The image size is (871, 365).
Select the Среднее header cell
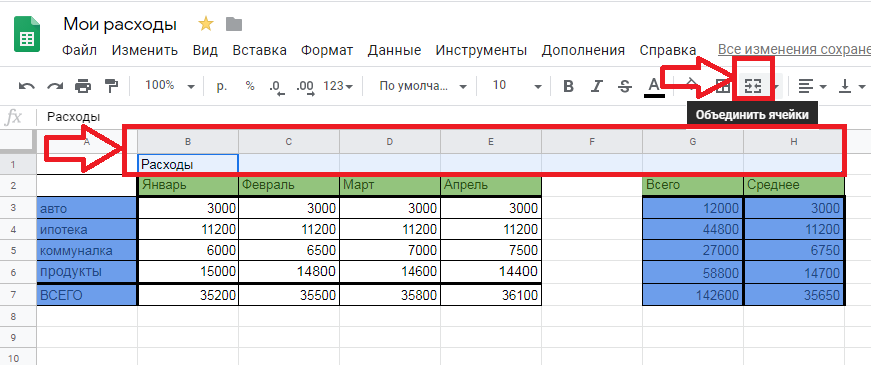(794, 186)
